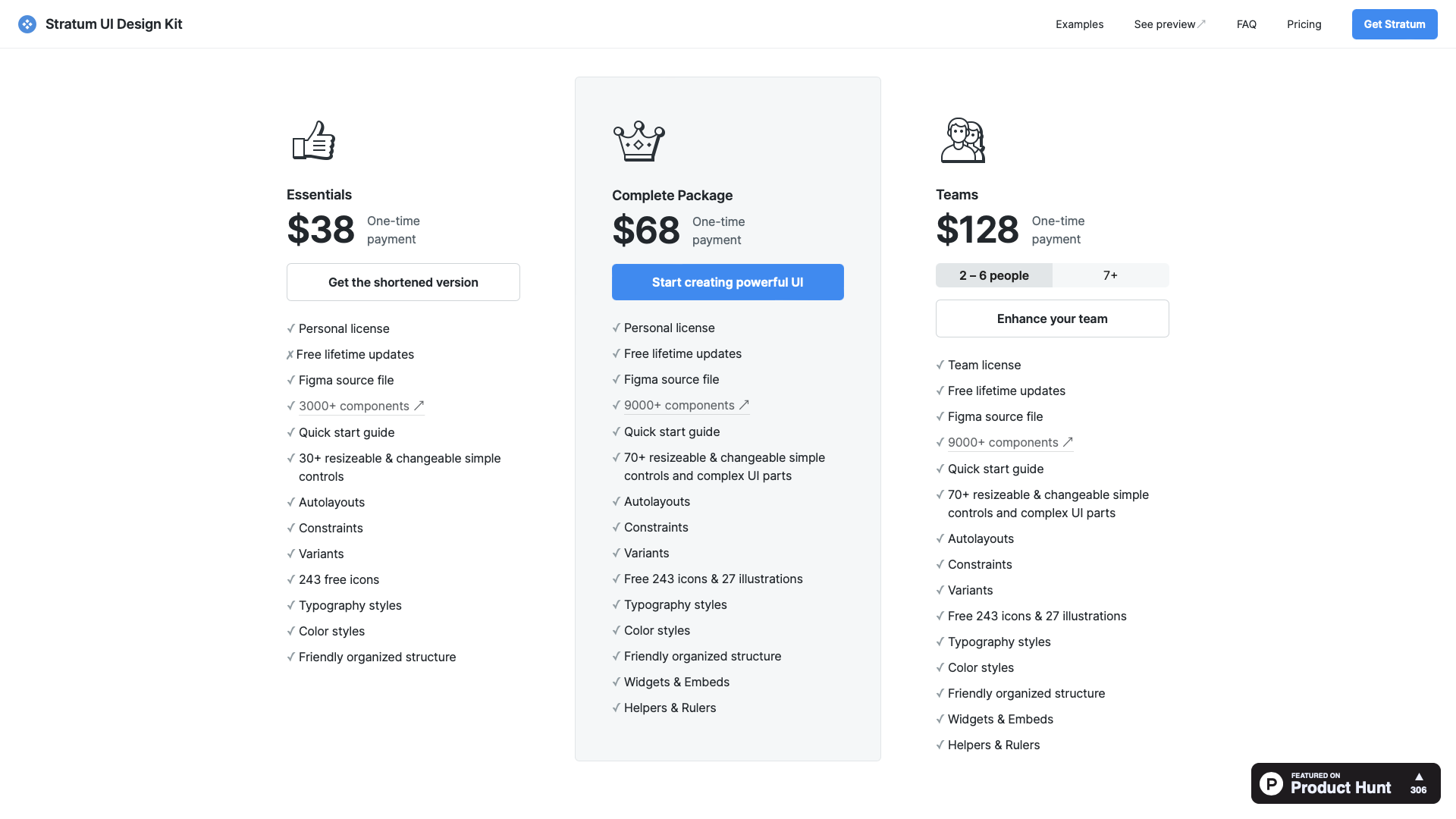
Task: Open the Pricing nav link
Action: click(1304, 24)
